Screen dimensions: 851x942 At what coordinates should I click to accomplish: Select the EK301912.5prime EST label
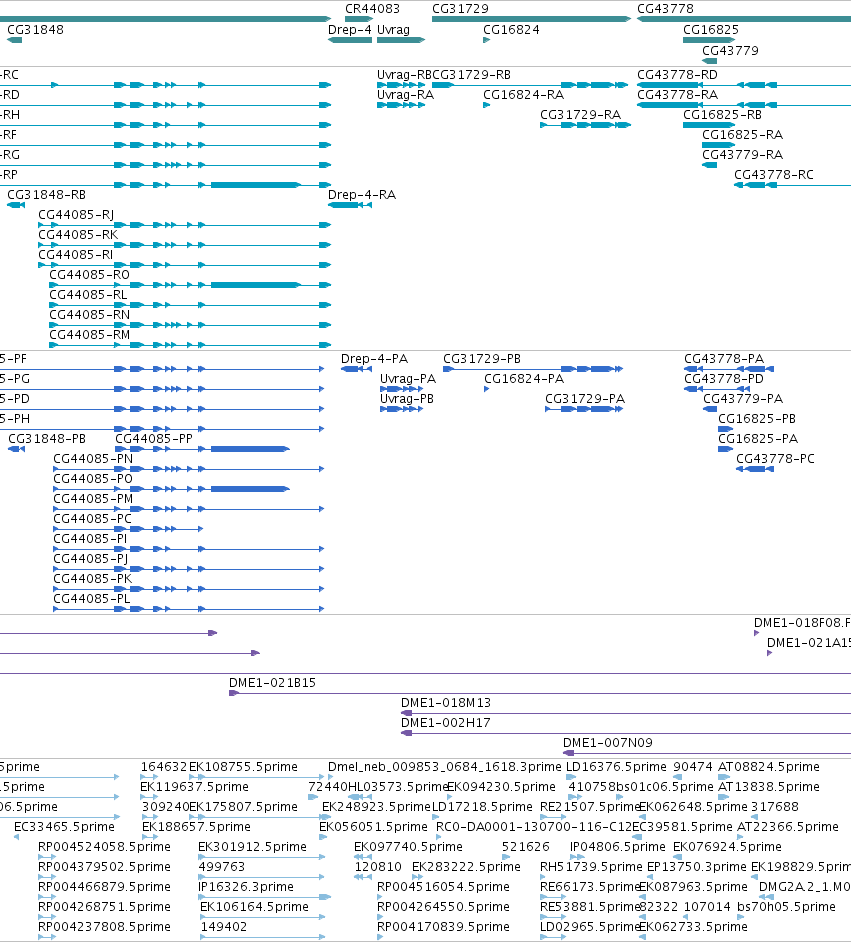point(252,846)
